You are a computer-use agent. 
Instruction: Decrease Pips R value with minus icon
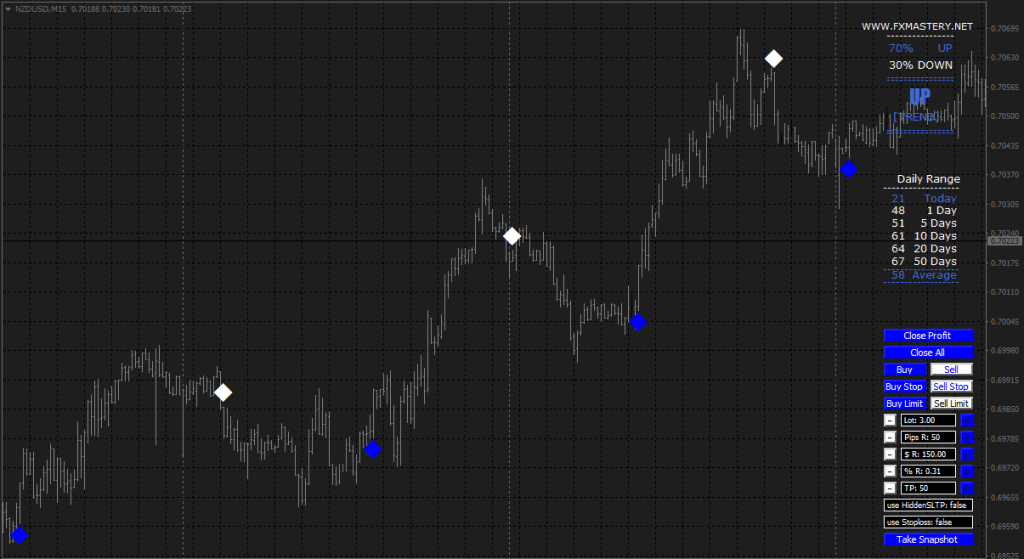[890, 438]
